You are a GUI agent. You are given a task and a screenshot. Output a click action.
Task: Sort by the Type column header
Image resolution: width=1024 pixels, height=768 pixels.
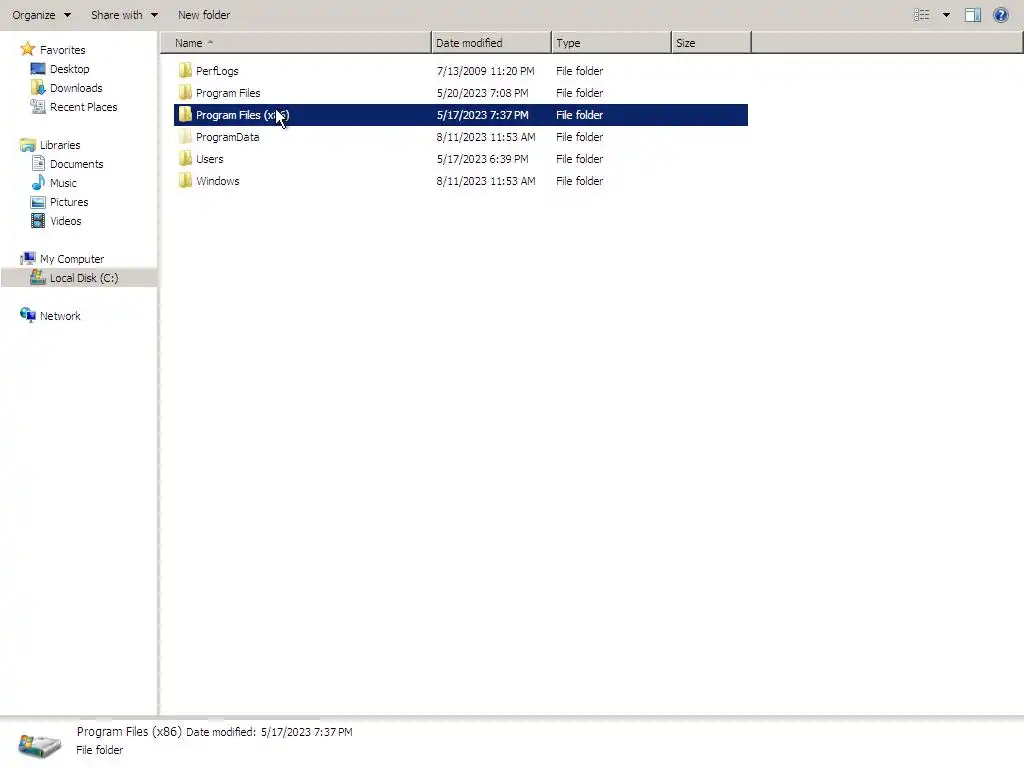[611, 43]
